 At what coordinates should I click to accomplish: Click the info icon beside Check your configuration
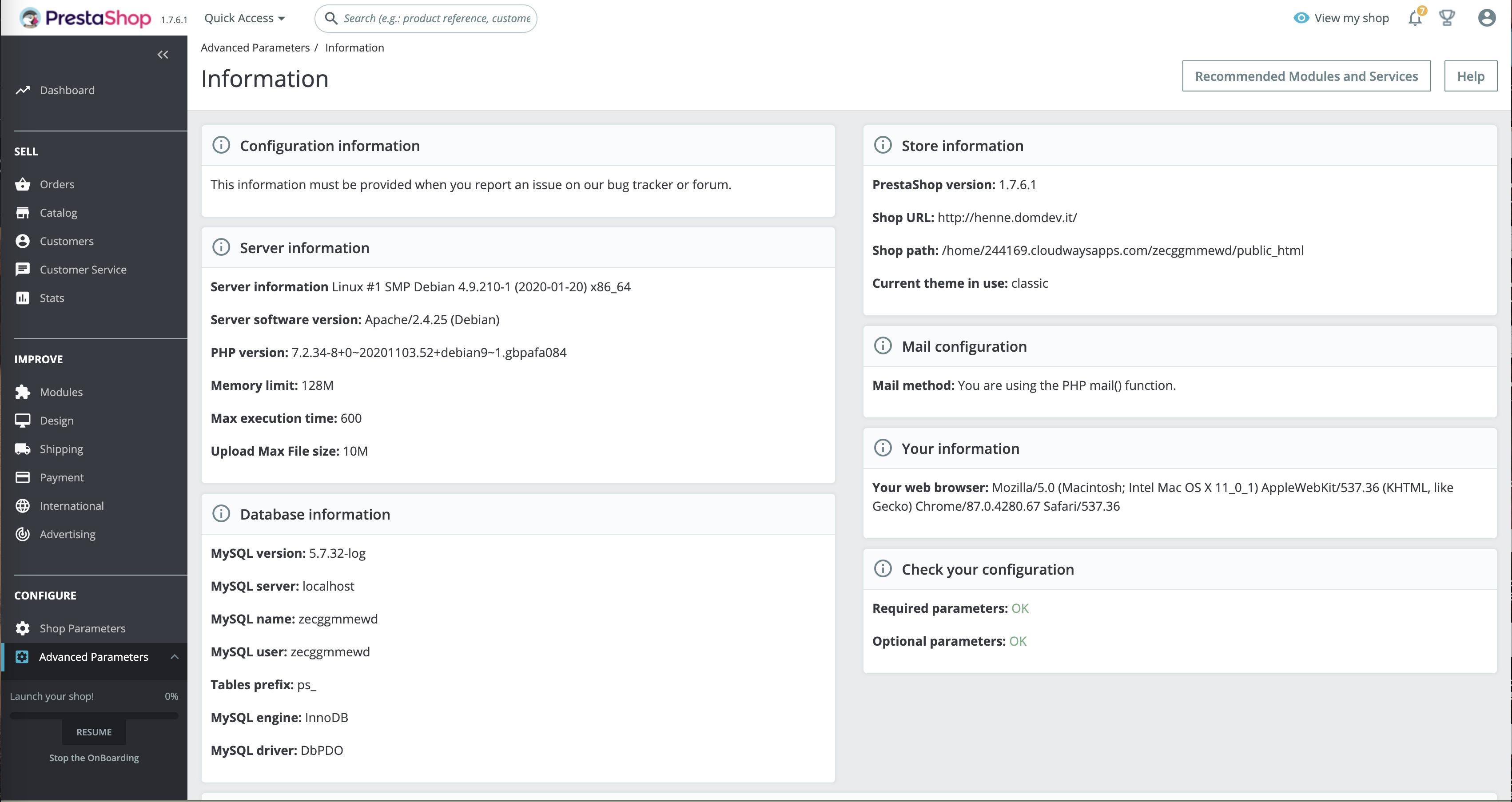pos(883,568)
